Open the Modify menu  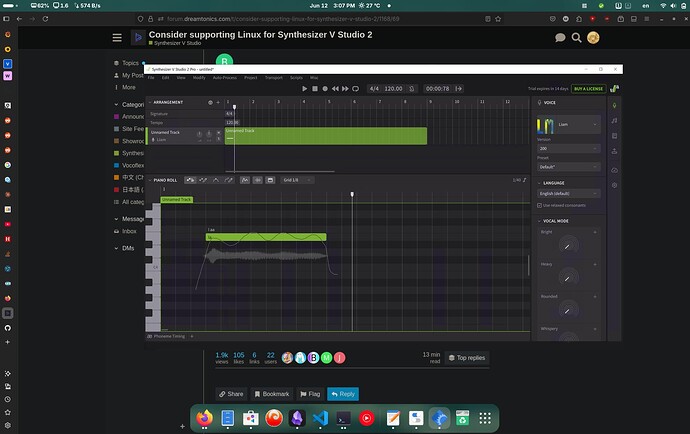[199, 77]
